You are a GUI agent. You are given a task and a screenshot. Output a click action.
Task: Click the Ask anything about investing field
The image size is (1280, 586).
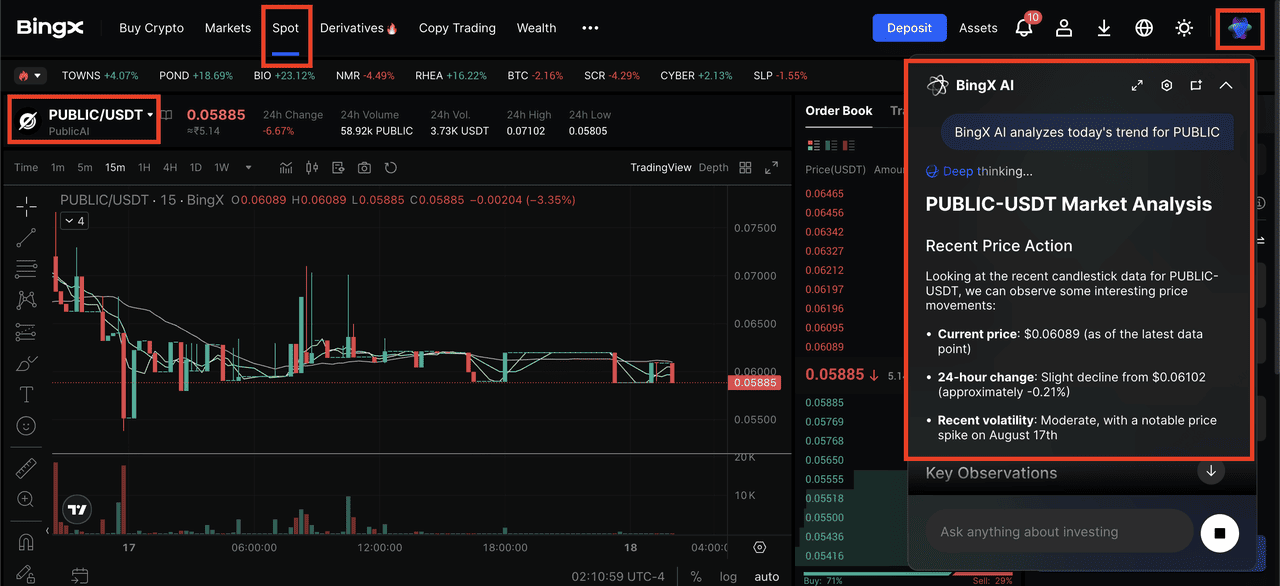[1058, 532]
